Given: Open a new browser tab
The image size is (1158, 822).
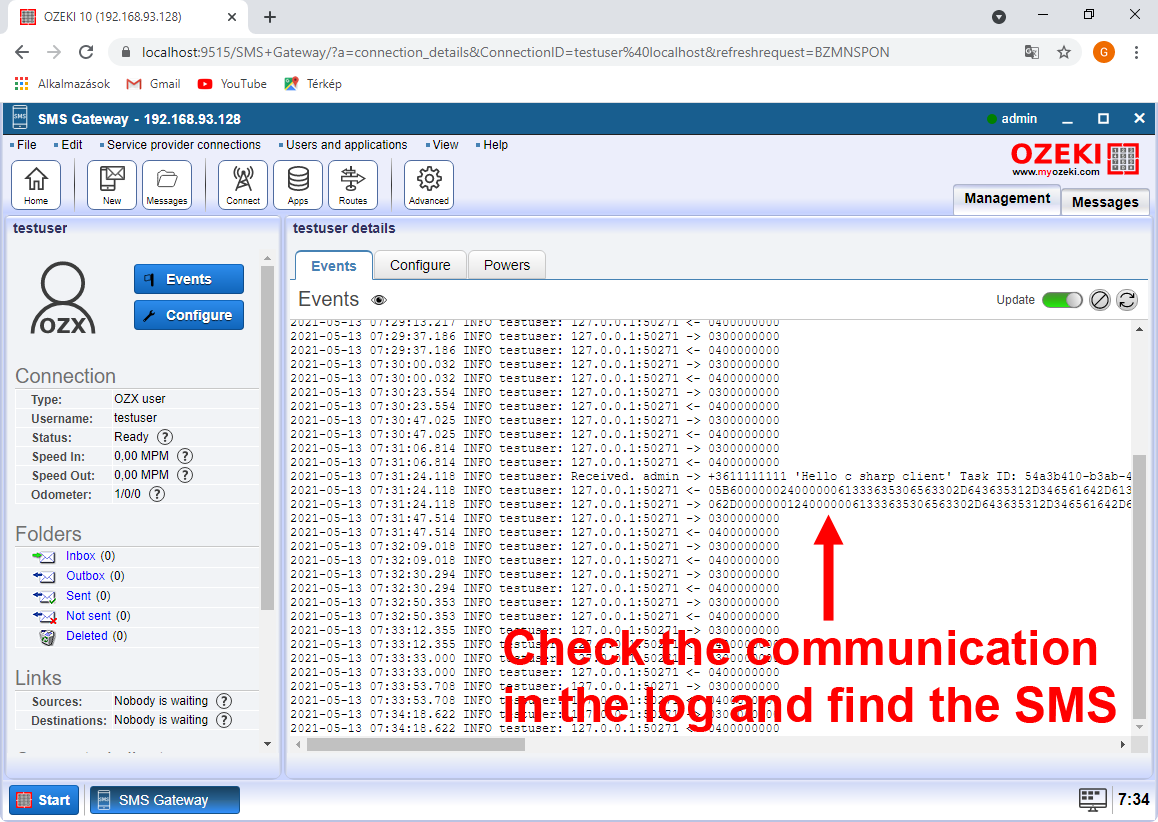Looking at the screenshot, I should pos(270,17).
